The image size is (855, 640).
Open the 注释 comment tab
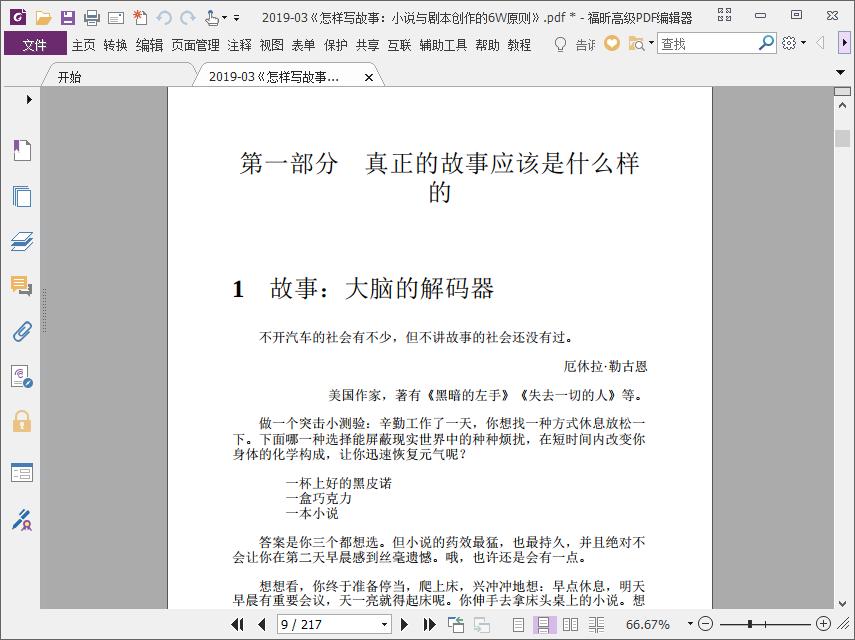click(x=239, y=45)
